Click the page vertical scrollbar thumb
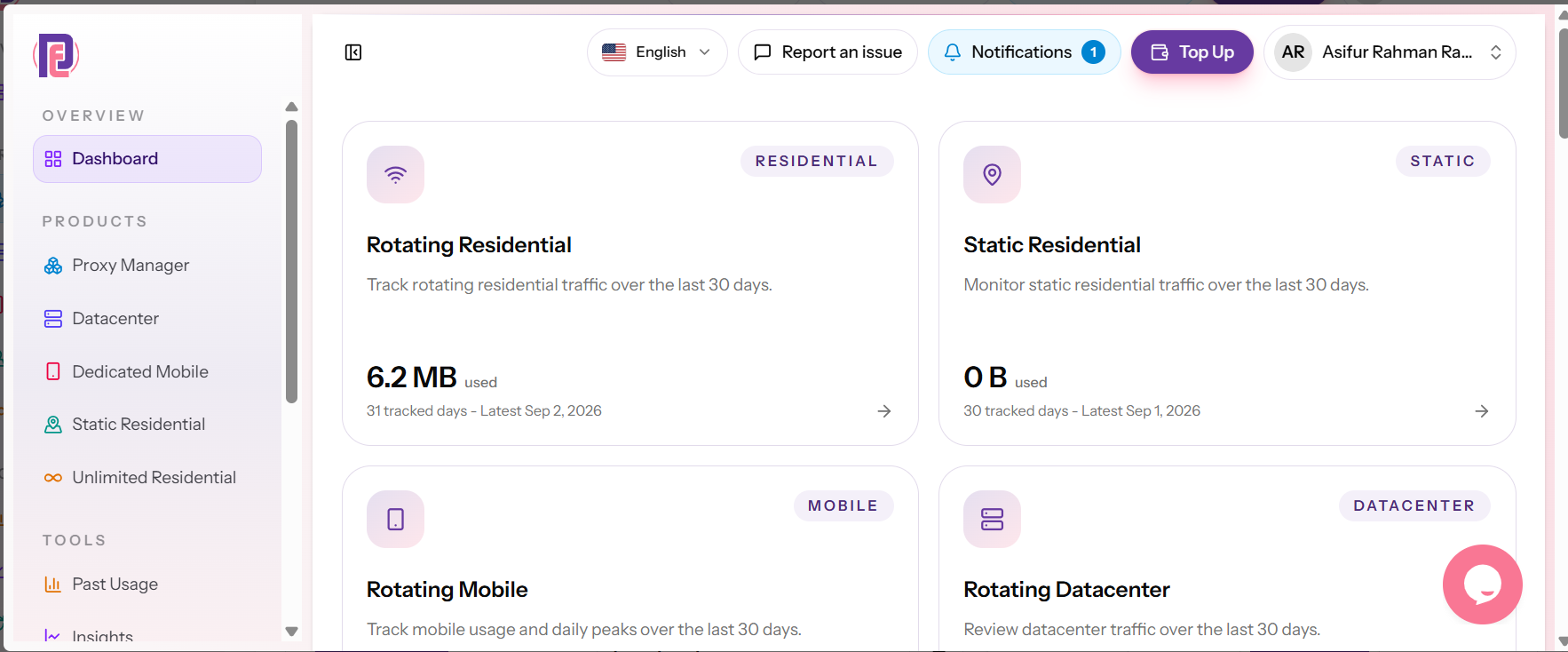 coord(1563,83)
